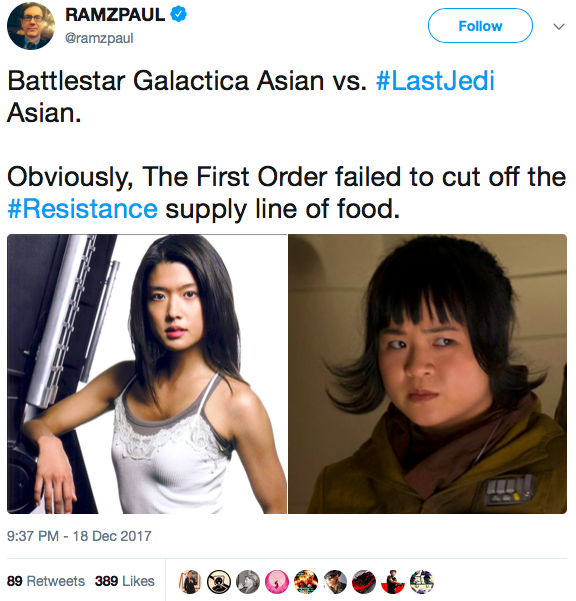Open the prohibition-sign liker avatar
This screenshot has width=576, height=601.
[x=219, y=581]
